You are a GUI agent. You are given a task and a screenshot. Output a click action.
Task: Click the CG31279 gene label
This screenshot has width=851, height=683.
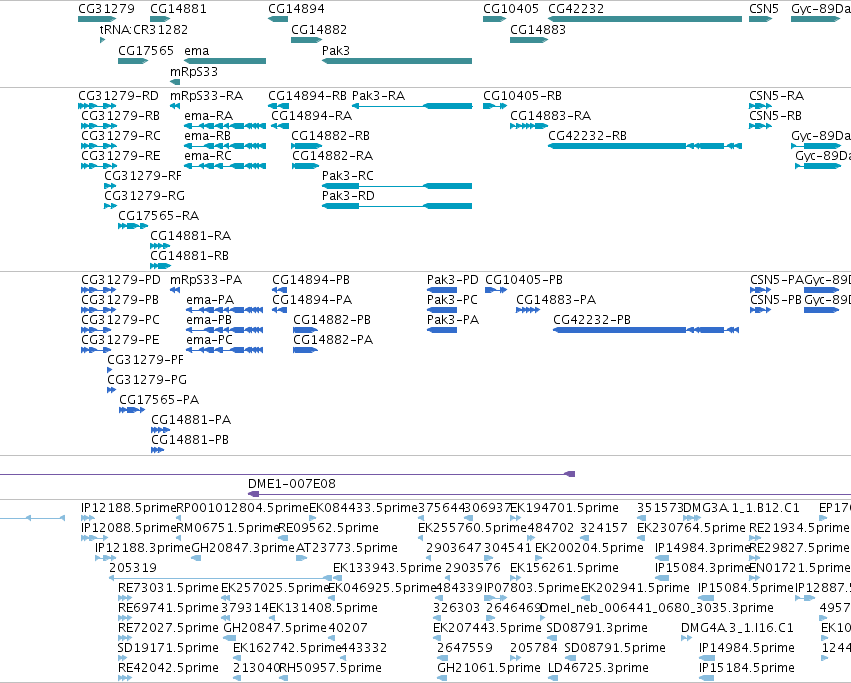106,9
